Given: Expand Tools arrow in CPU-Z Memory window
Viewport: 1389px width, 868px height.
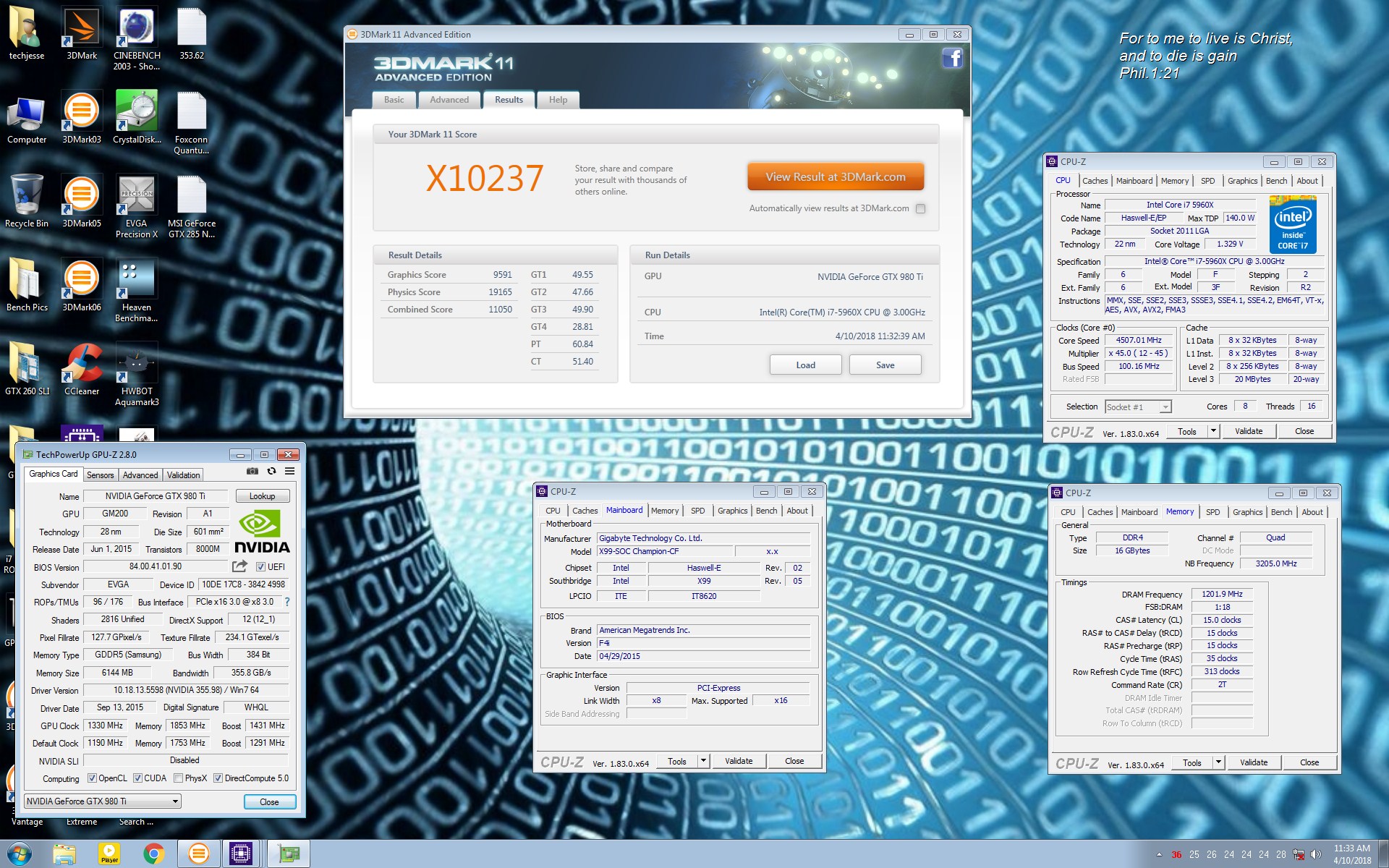Looking at the screenshot, I should (1218, 762).
